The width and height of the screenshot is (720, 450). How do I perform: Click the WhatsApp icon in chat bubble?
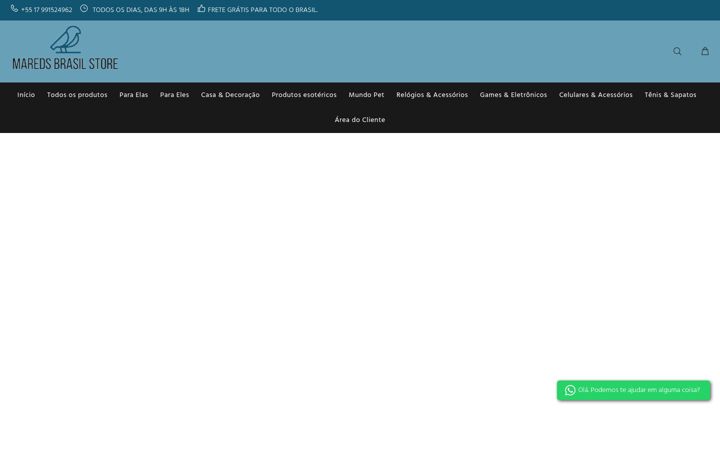[570, 390]
